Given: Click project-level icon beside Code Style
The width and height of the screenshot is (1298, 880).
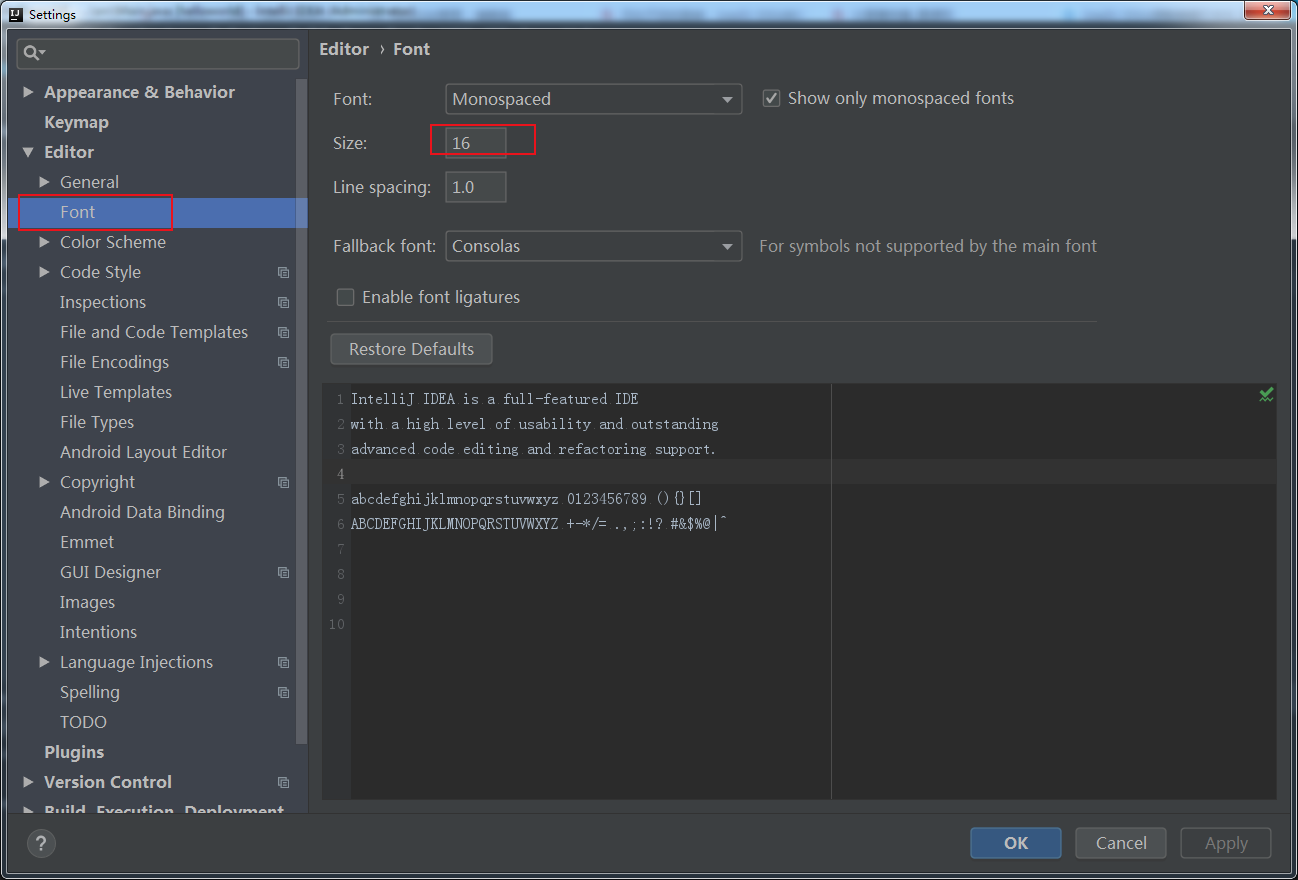Looking at the screenshot, I should click(284, 272).
